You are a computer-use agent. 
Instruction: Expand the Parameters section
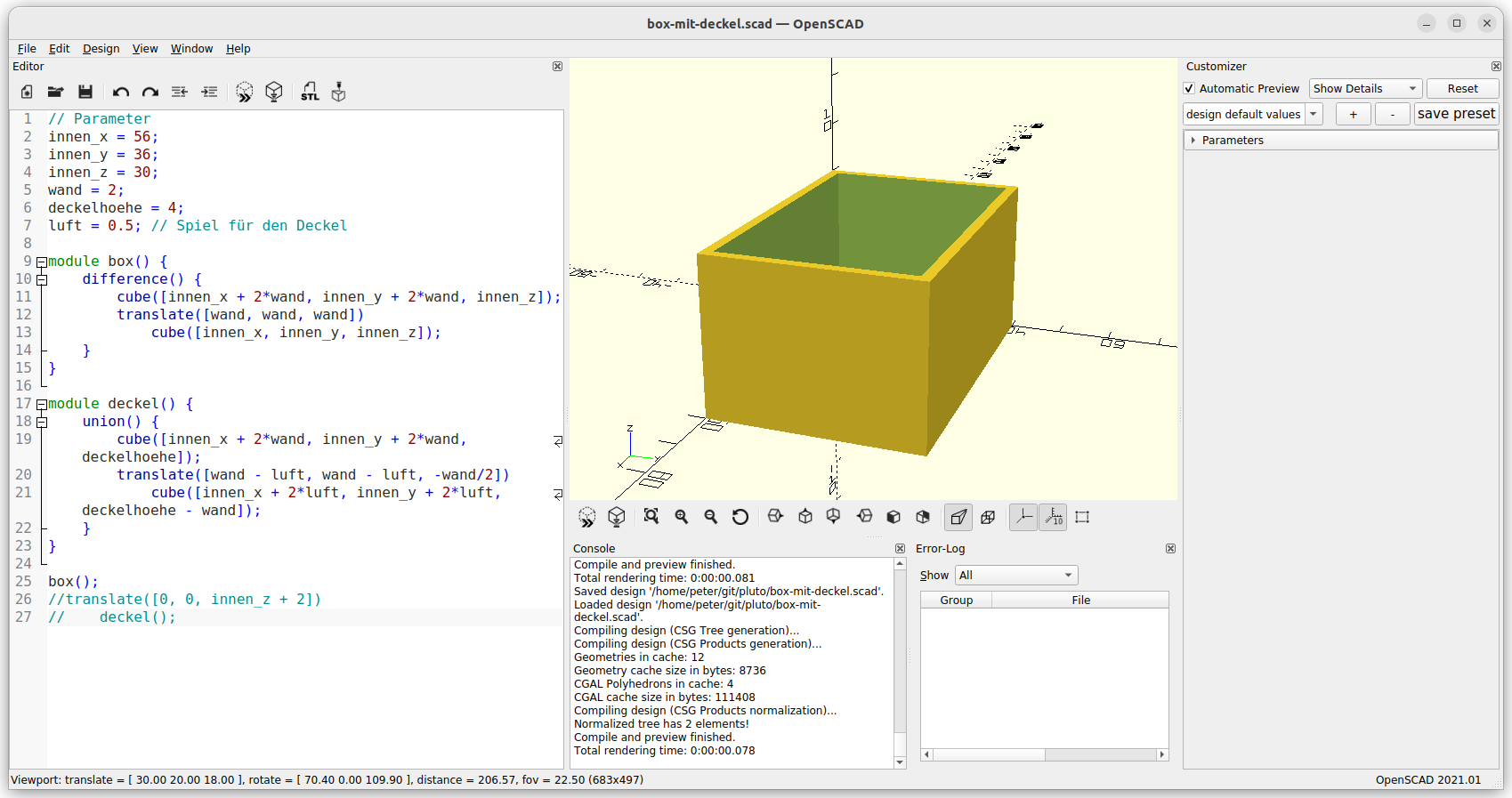[1193, 141]
